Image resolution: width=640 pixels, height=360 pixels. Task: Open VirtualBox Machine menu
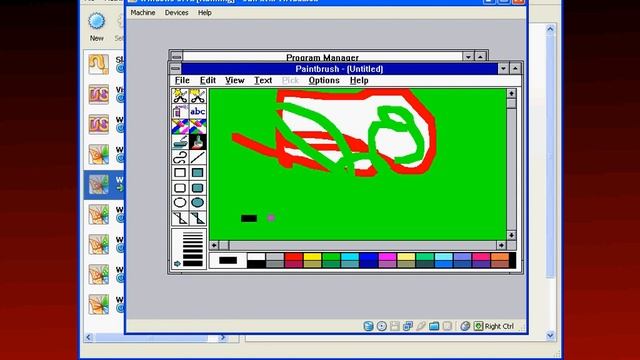pyautogui.click(x=143, y=13)
